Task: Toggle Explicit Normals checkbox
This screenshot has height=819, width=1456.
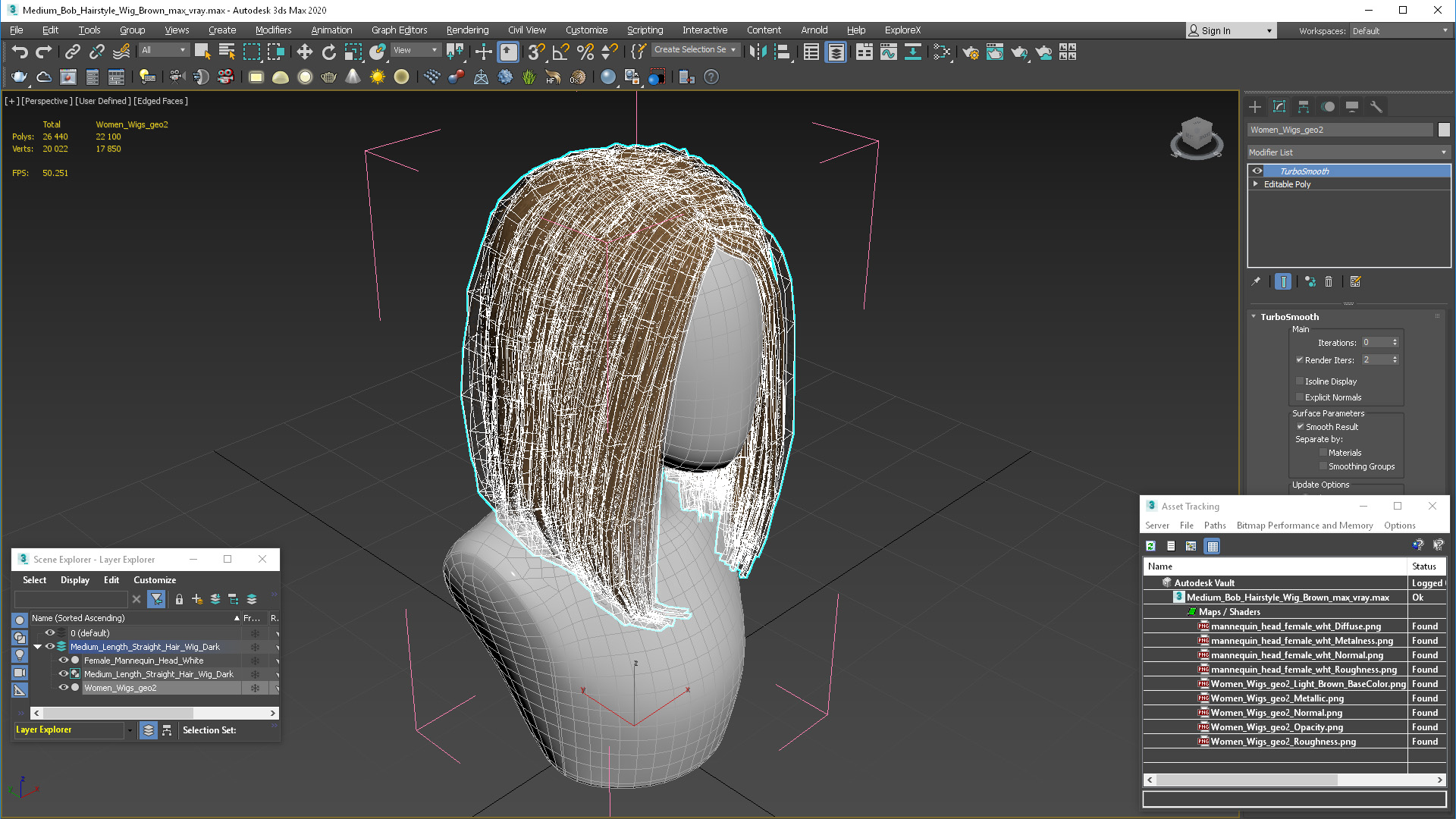Action: click(x=1300, y=397)
